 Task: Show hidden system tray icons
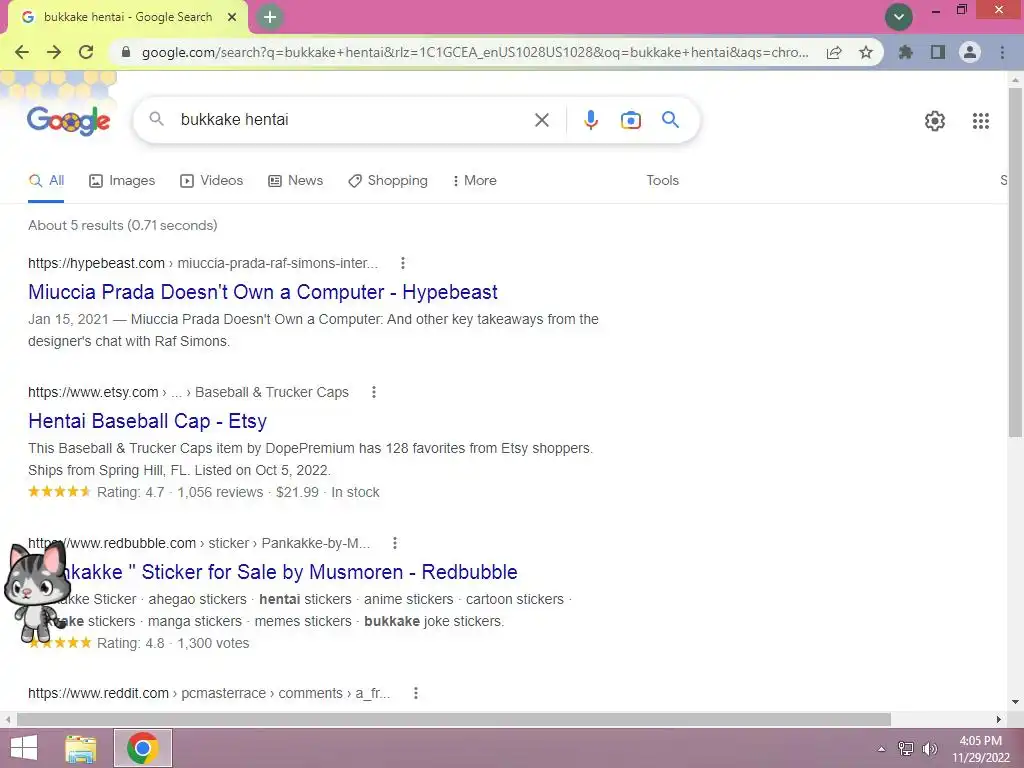(x=881, y=749)
